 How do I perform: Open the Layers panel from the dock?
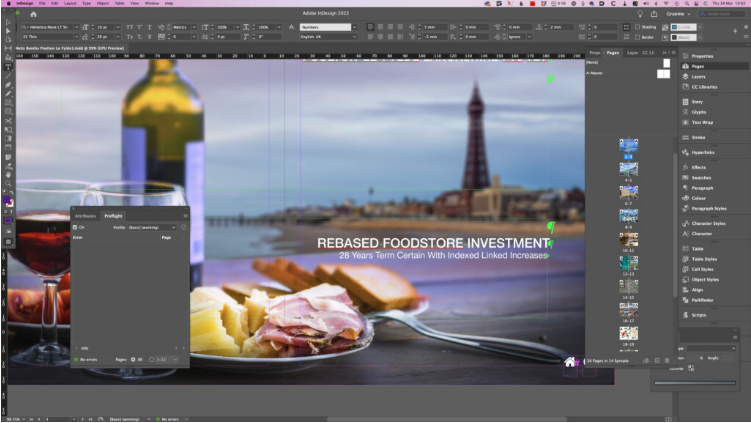coord(698,76)
